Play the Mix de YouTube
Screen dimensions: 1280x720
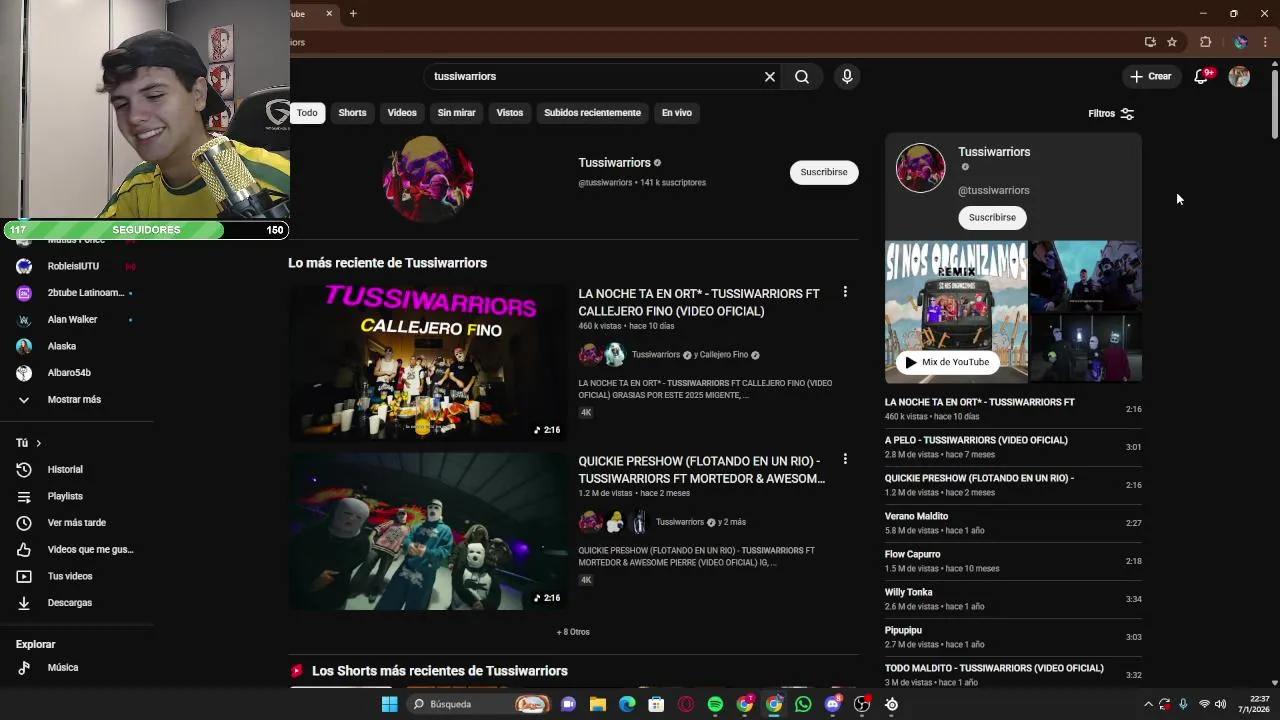coord(946,362)
